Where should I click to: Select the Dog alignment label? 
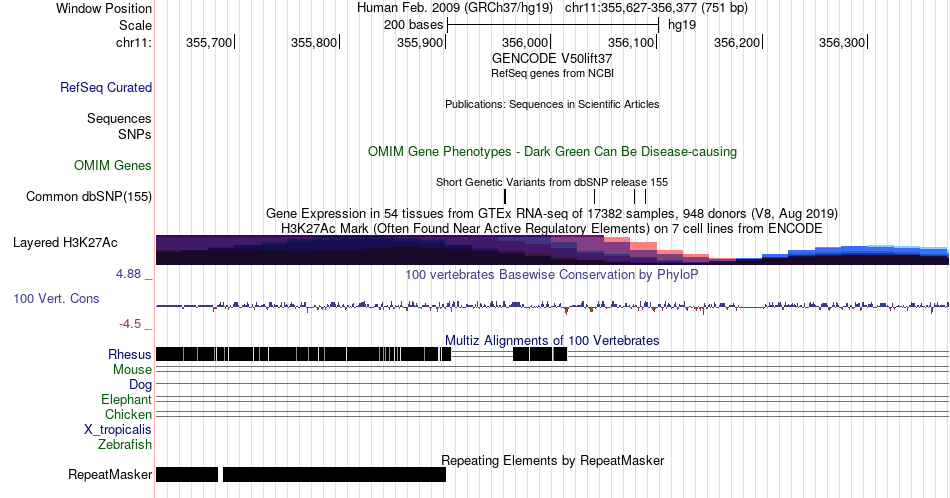pos(141,385)
